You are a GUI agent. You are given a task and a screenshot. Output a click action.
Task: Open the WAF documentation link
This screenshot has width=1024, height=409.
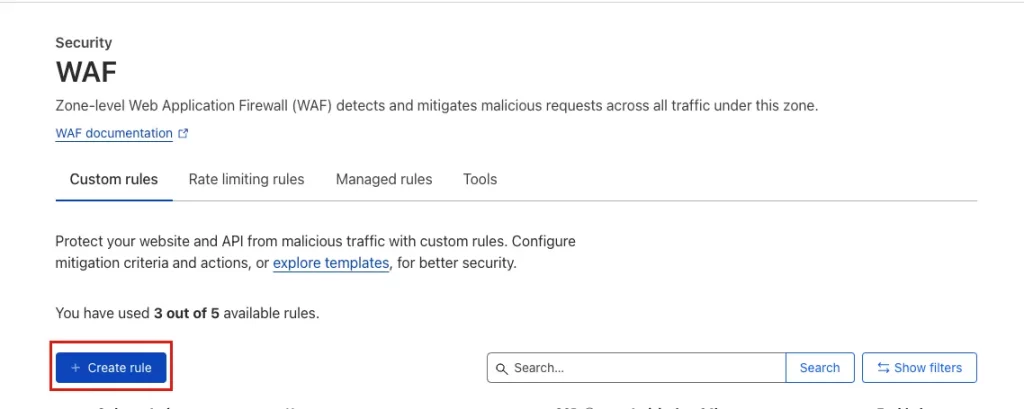click(x=113, y=133)
